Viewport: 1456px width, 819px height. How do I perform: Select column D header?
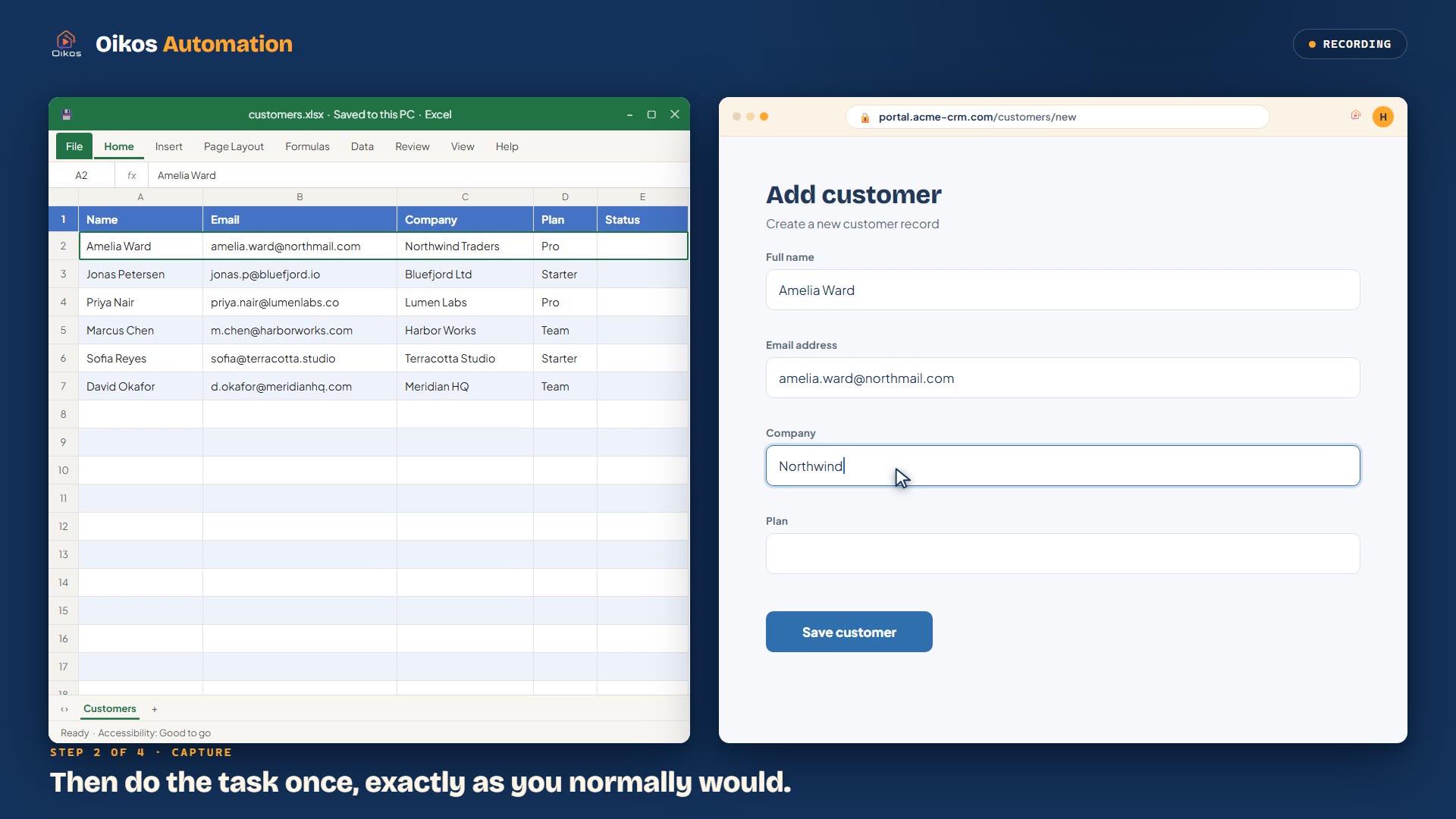tap(565, 196)
